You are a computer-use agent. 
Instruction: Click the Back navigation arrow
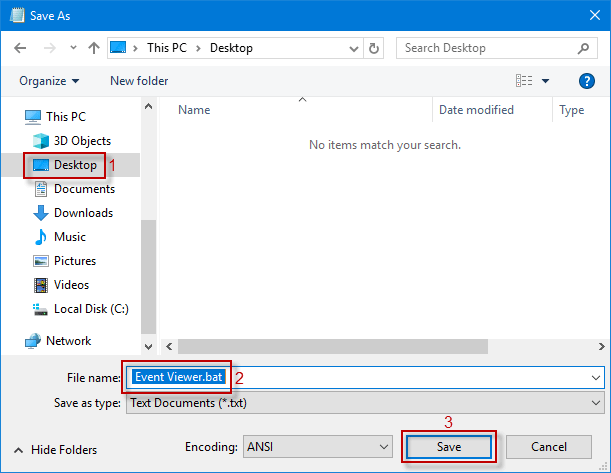pyautogui.click(x=21, y=48)
